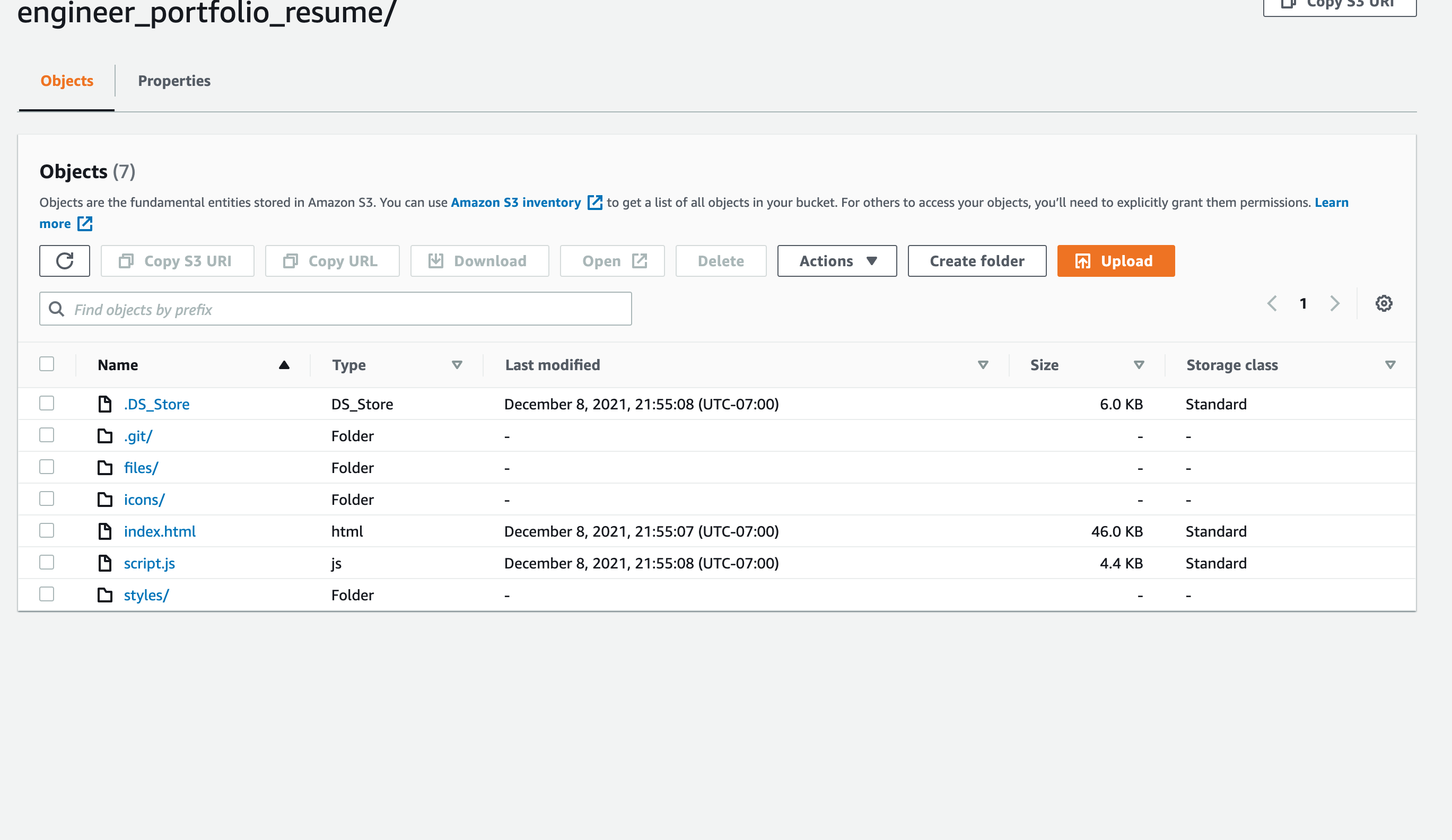Click the Name column header
The width and height of the screenshot is (1452, 840).
(118, 365)
